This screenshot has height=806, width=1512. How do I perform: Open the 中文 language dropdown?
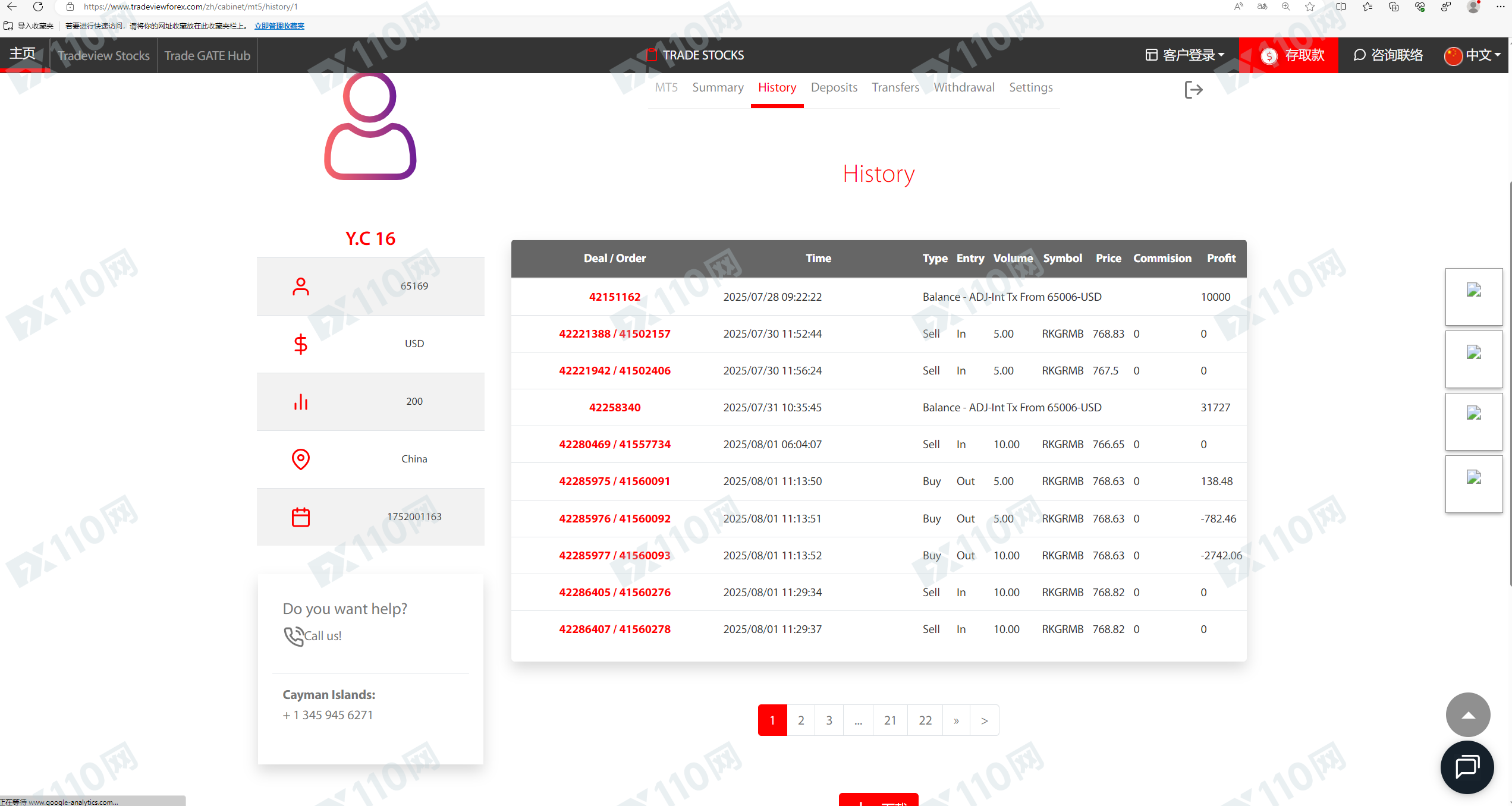coord(1473,55)
